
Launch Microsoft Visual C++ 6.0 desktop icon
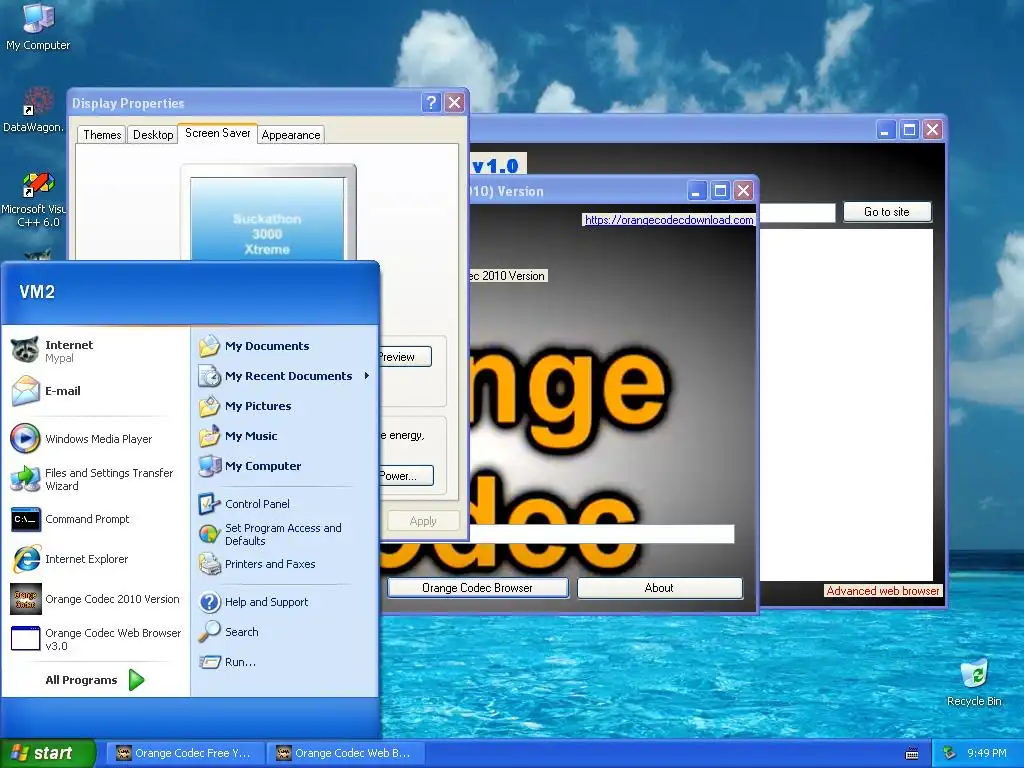[35, 199]
